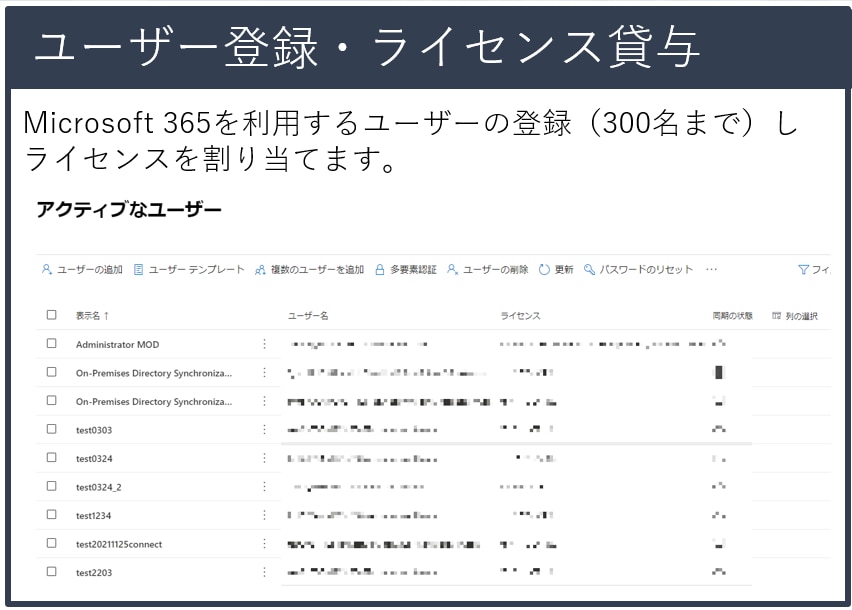Open 多要素認証 lock icon
Screen dimensions: 852x610
[x=380, y=269]
